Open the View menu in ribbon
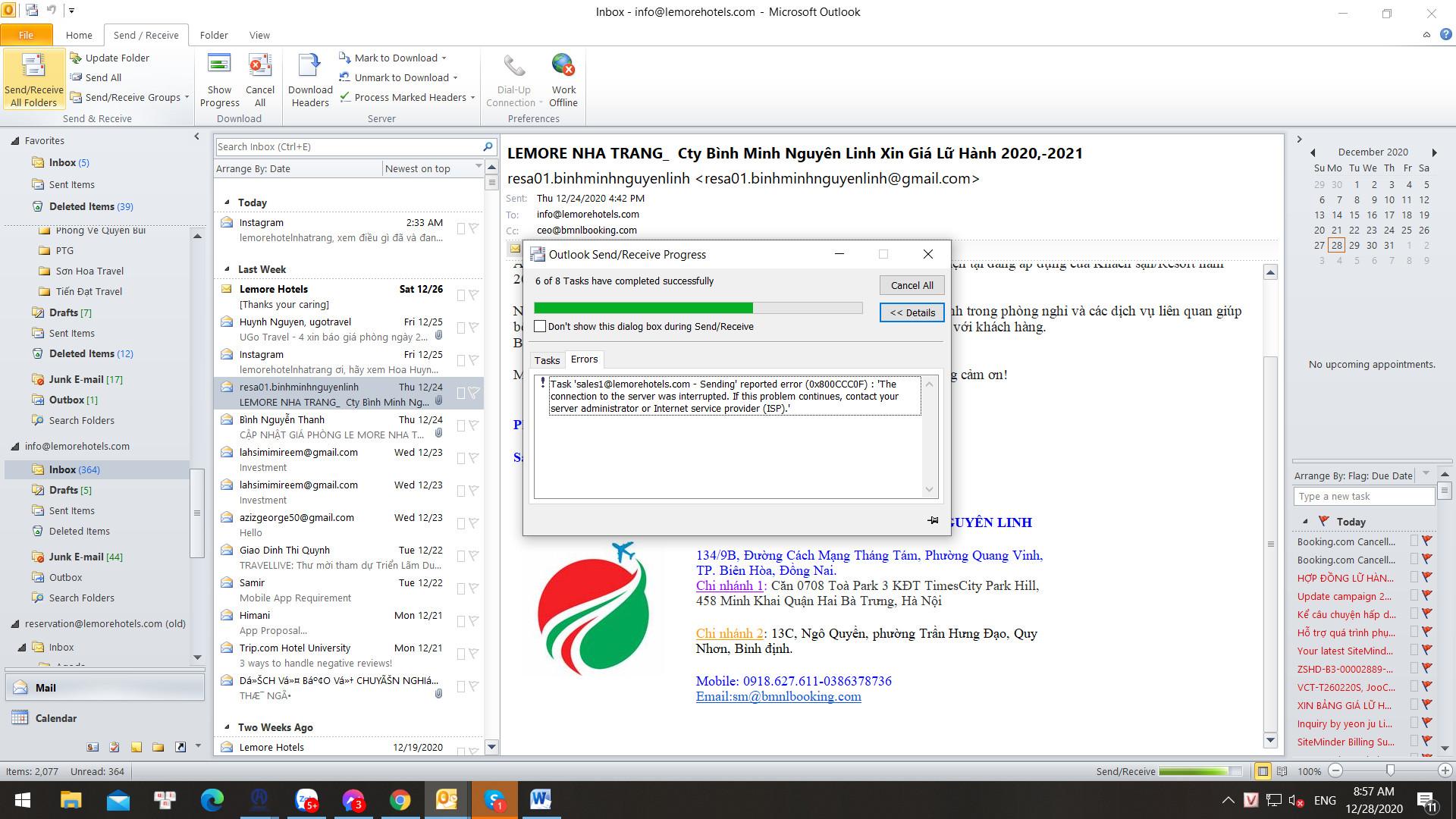Image resolution: width=1456 pixels, height=819 pixels. coord(259,35)
